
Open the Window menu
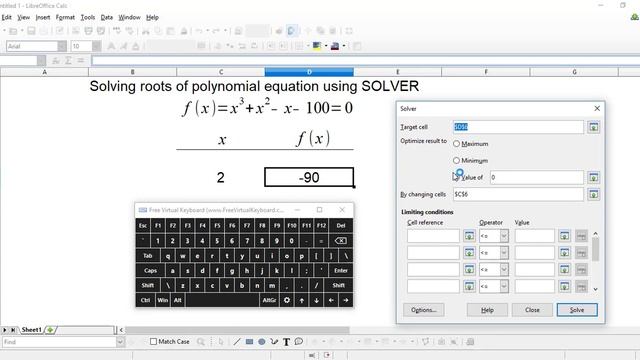129,18
